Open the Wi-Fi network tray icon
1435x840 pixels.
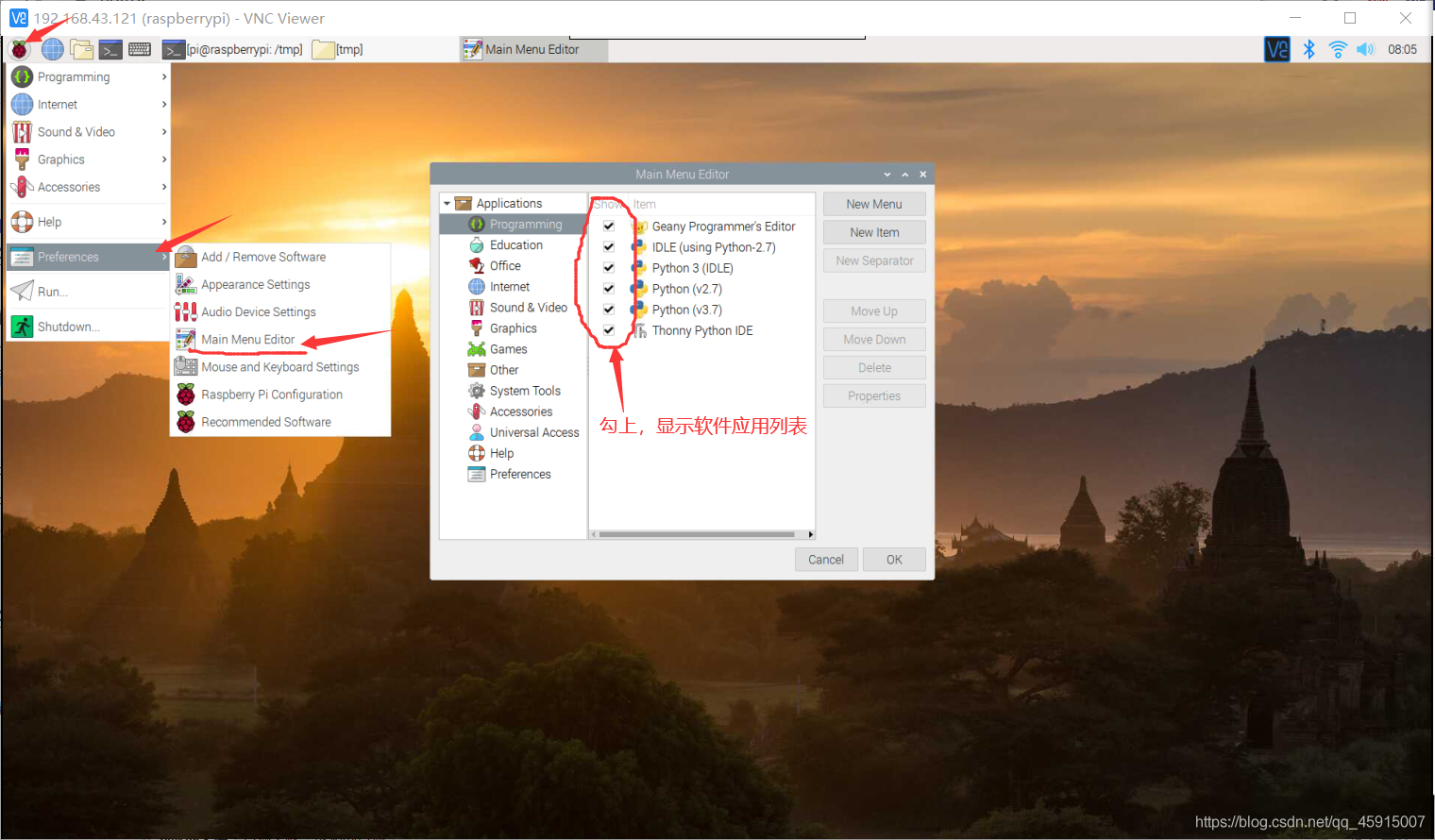click(x=1337, y=49)
